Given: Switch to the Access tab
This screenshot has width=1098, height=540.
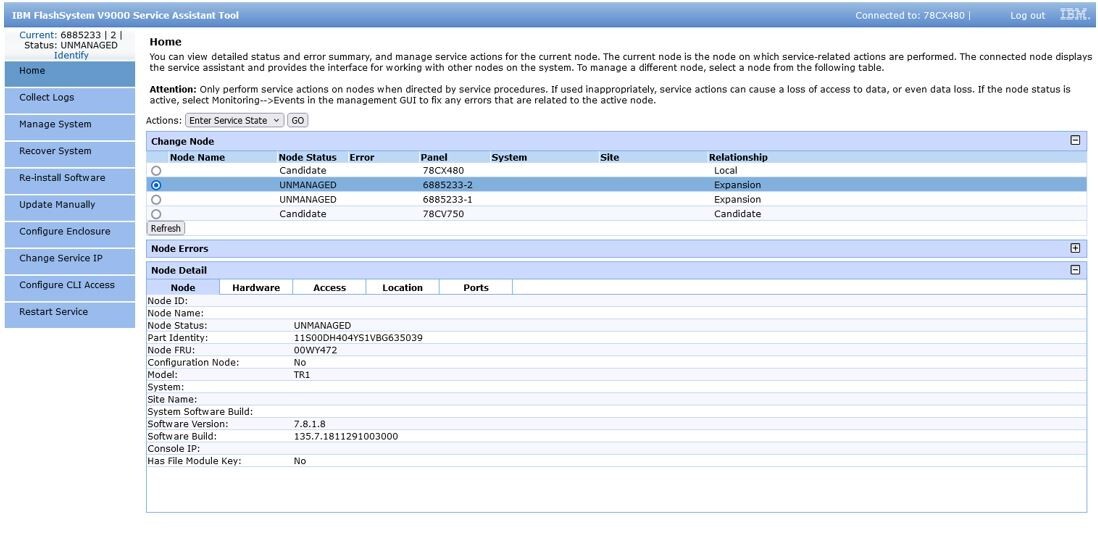Looking at the screenshot, I should click(329, 287).
